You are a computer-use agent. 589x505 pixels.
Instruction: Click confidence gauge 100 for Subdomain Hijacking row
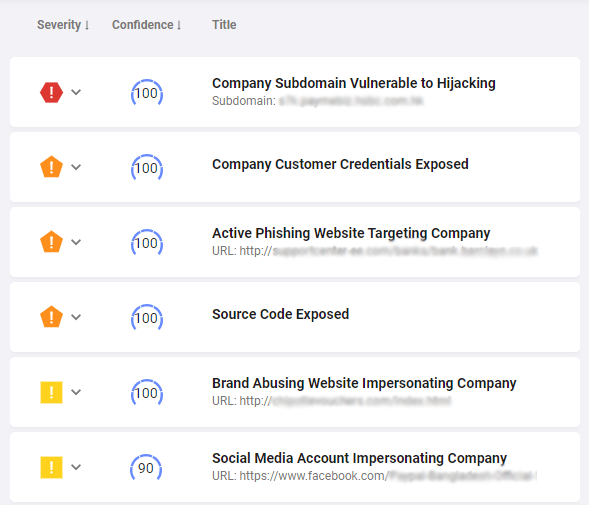click(x=147, y=93)
